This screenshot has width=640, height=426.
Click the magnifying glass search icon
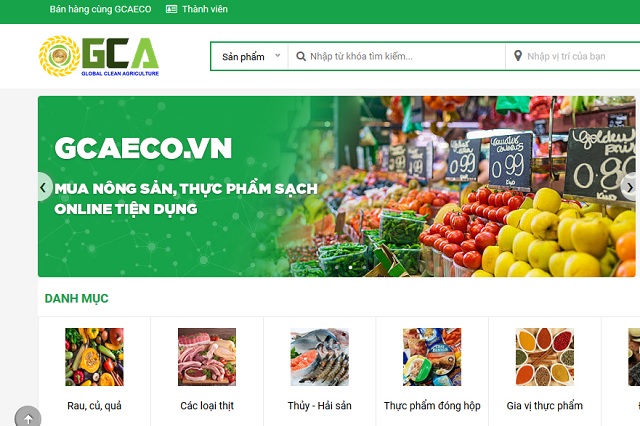[301, 56]
